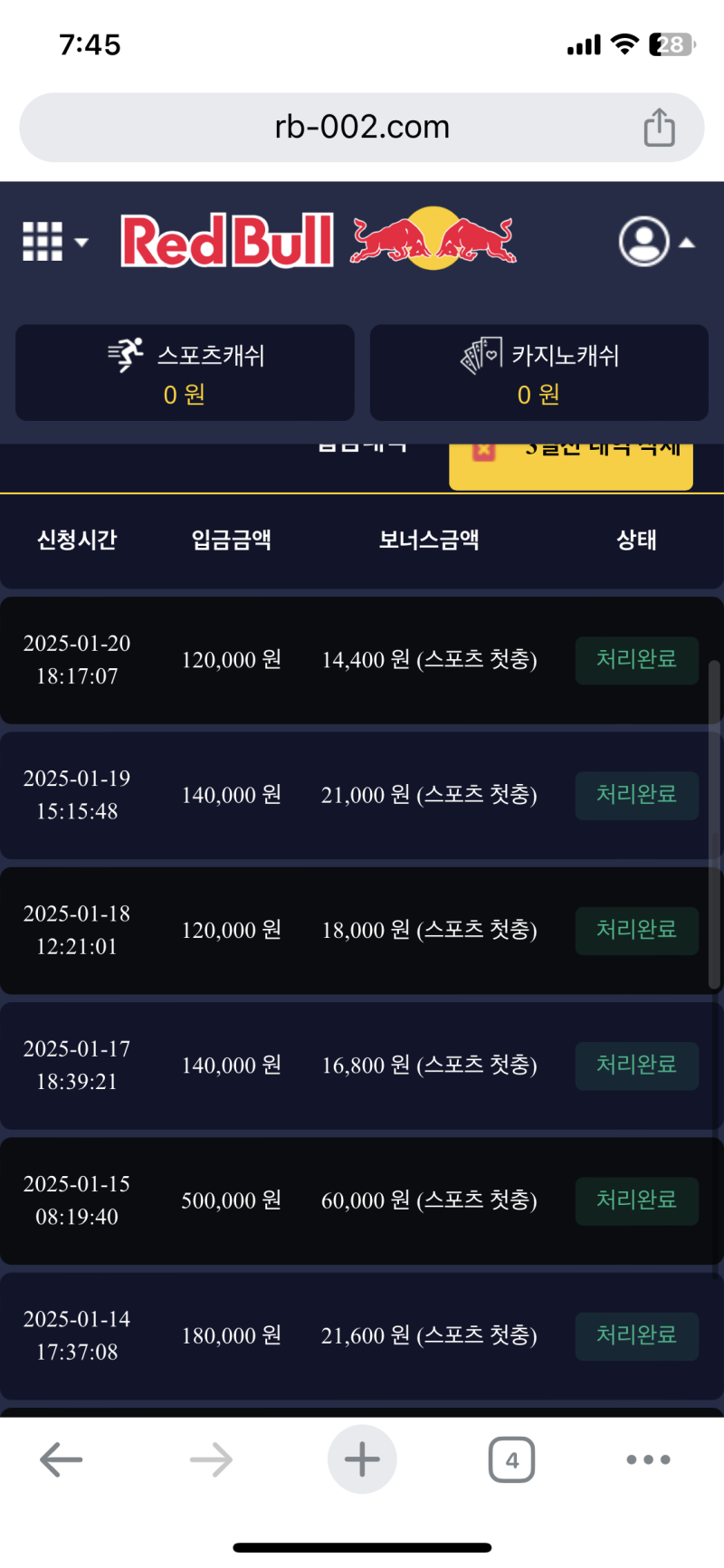
Task: Click the playing cards casino icon
Action: tap(481, 355)
